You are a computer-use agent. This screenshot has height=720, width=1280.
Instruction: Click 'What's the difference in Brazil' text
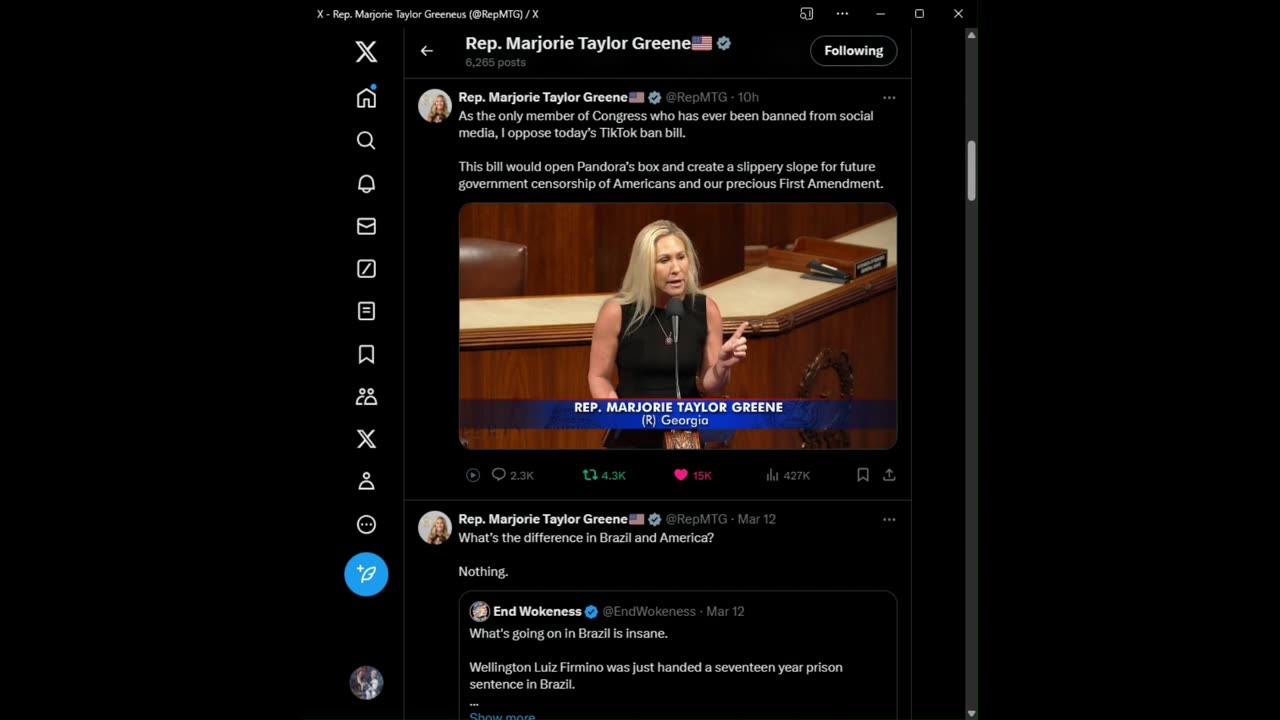point(586,538)
